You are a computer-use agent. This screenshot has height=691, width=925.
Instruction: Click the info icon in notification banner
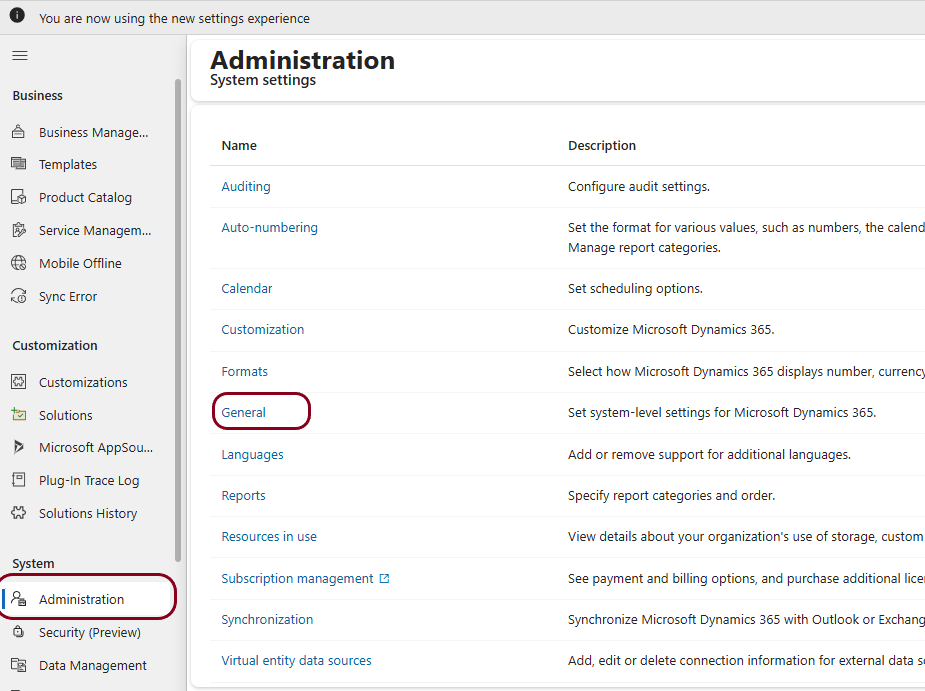tap(17, 15)
